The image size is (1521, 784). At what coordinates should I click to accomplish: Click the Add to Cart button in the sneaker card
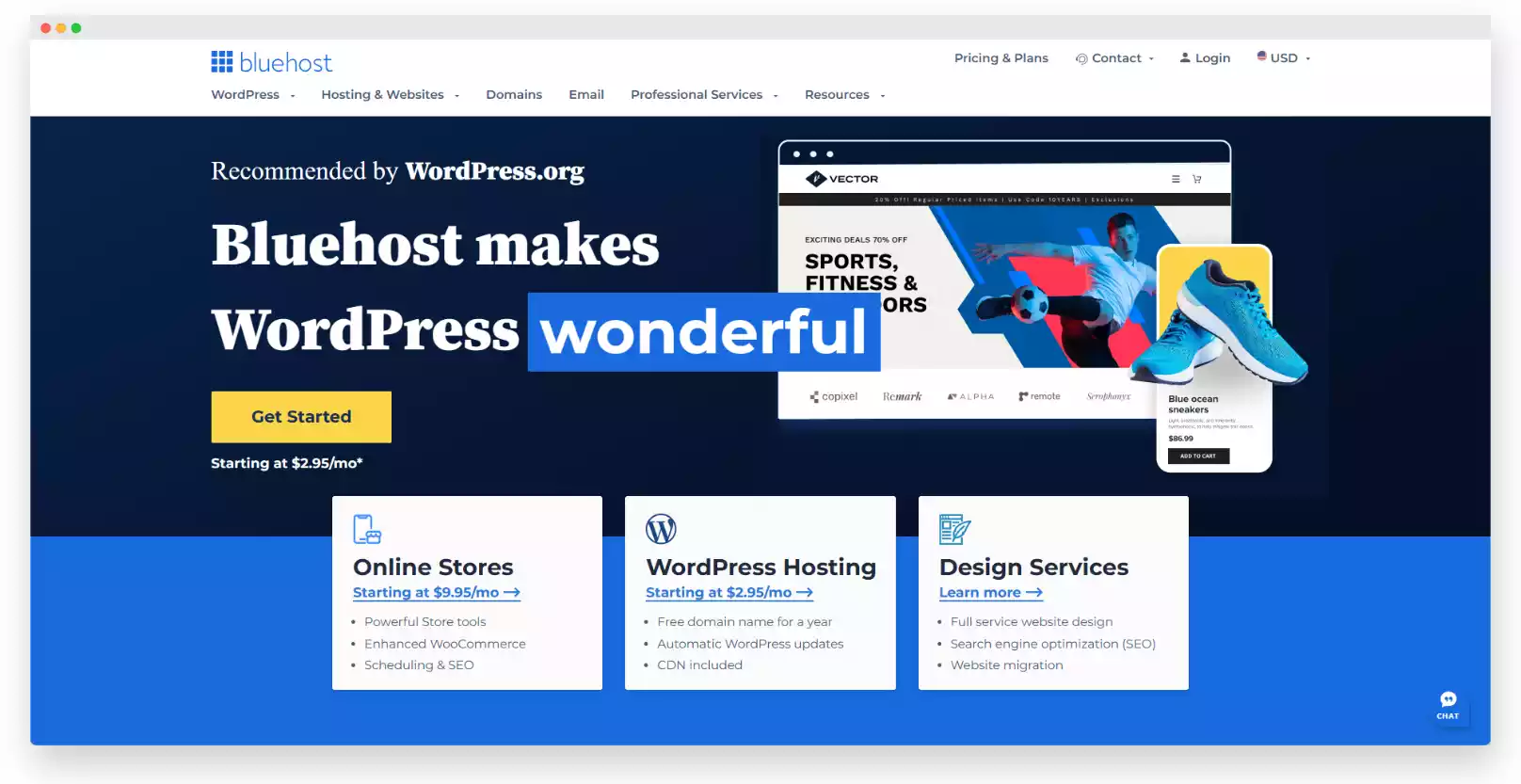1198,456
